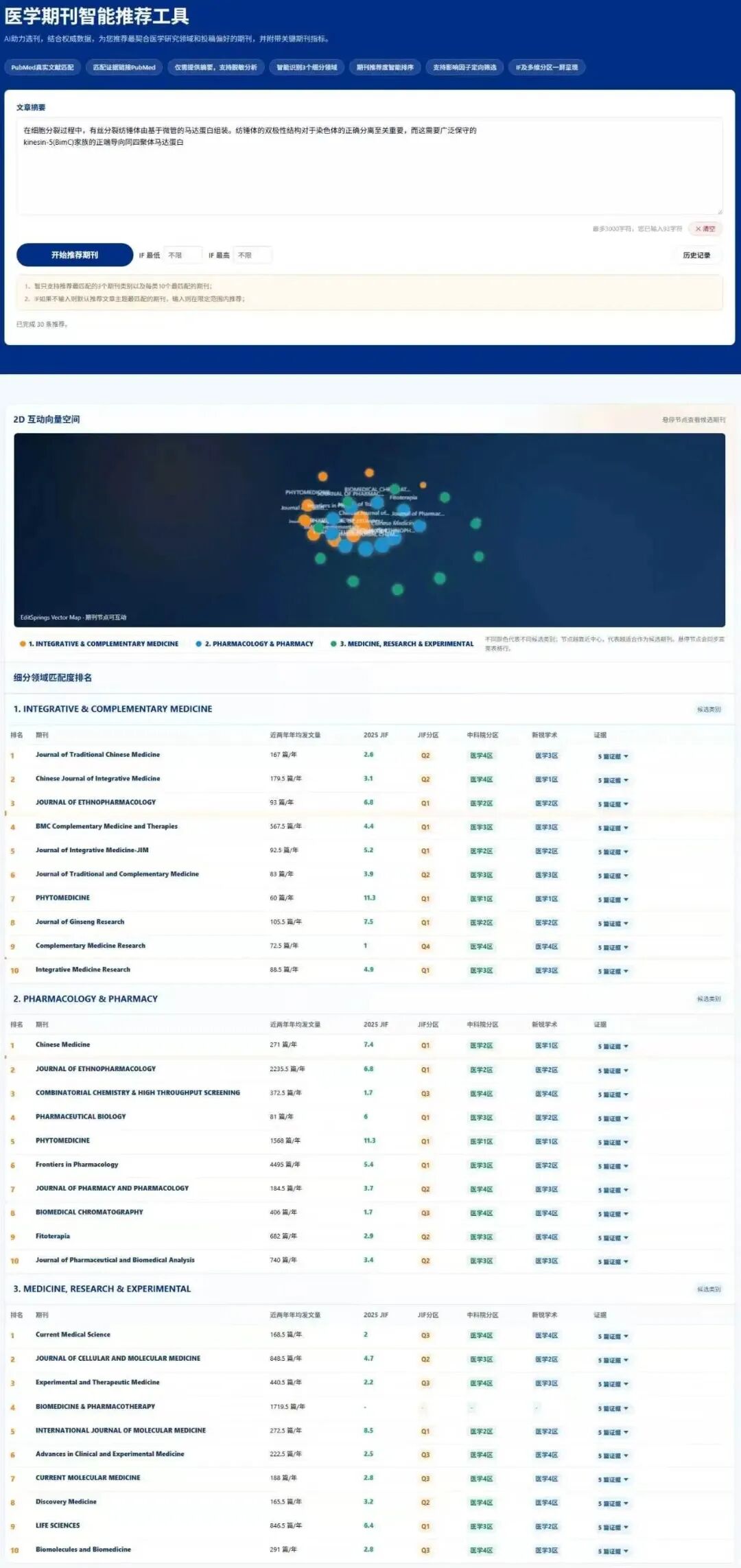741x1568 pixels.
Task: Click the 医学1区 中科院 badge for PHYTOMEDICINE in Pharmacology section
Action: click(481, 1142)
